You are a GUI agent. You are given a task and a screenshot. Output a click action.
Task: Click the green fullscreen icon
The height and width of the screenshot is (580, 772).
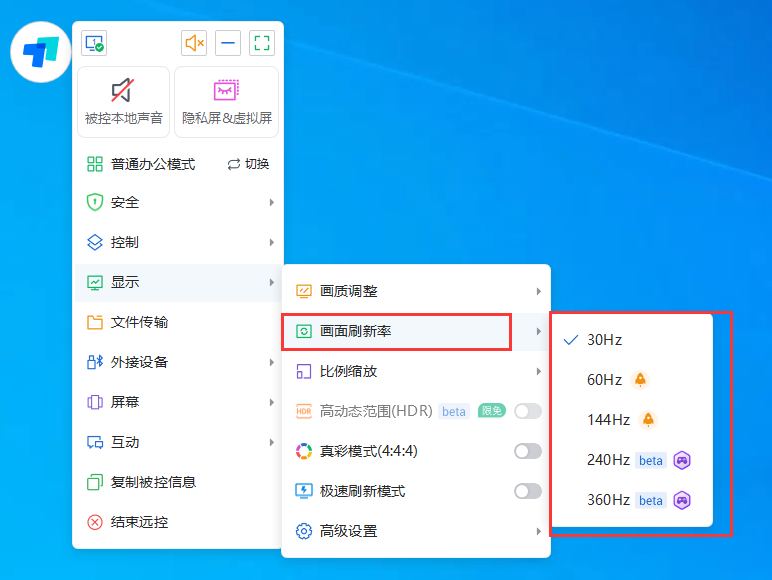coord(262,43)
